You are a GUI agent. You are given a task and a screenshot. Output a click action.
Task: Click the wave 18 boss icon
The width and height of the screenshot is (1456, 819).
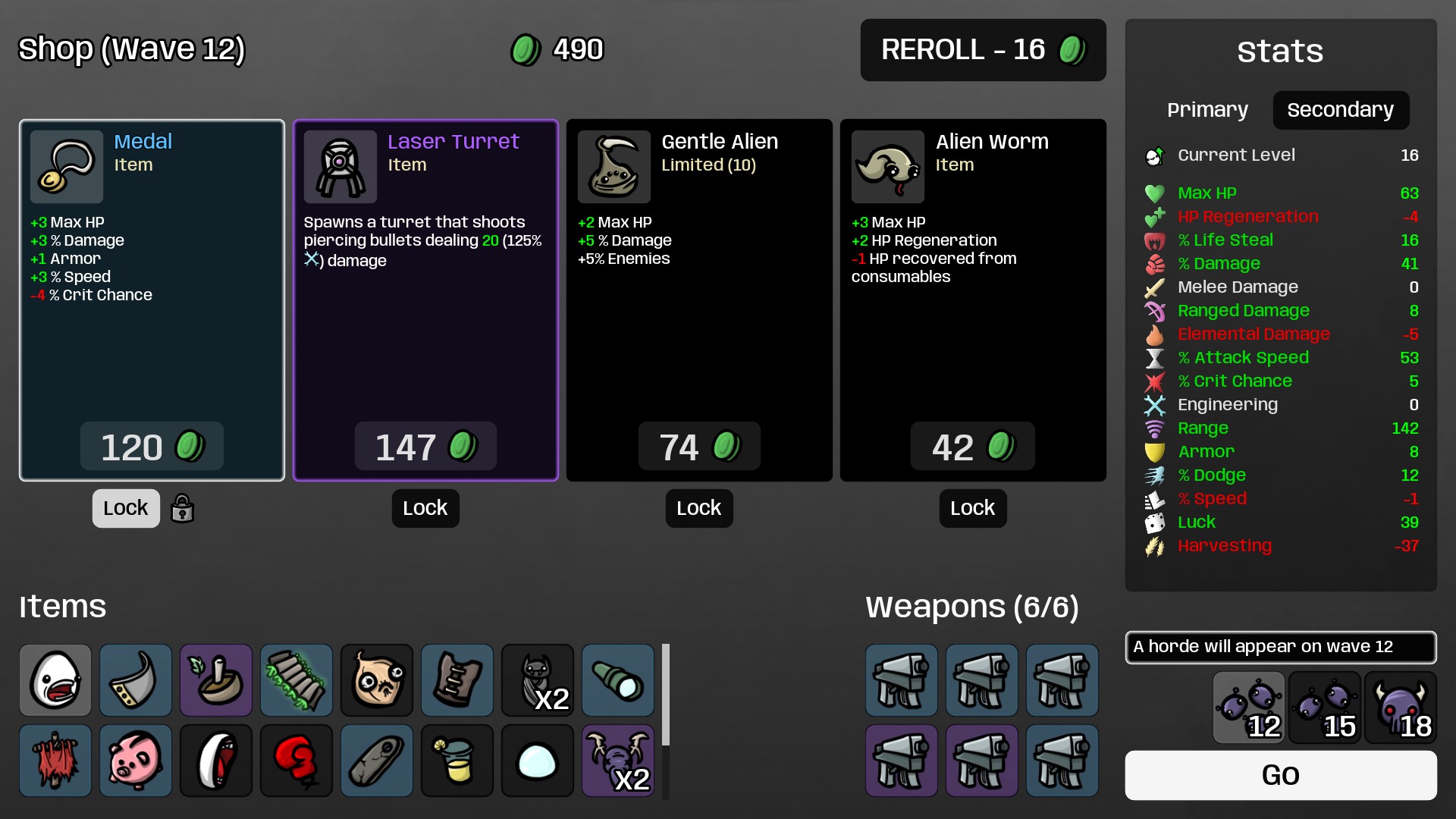1401,708
